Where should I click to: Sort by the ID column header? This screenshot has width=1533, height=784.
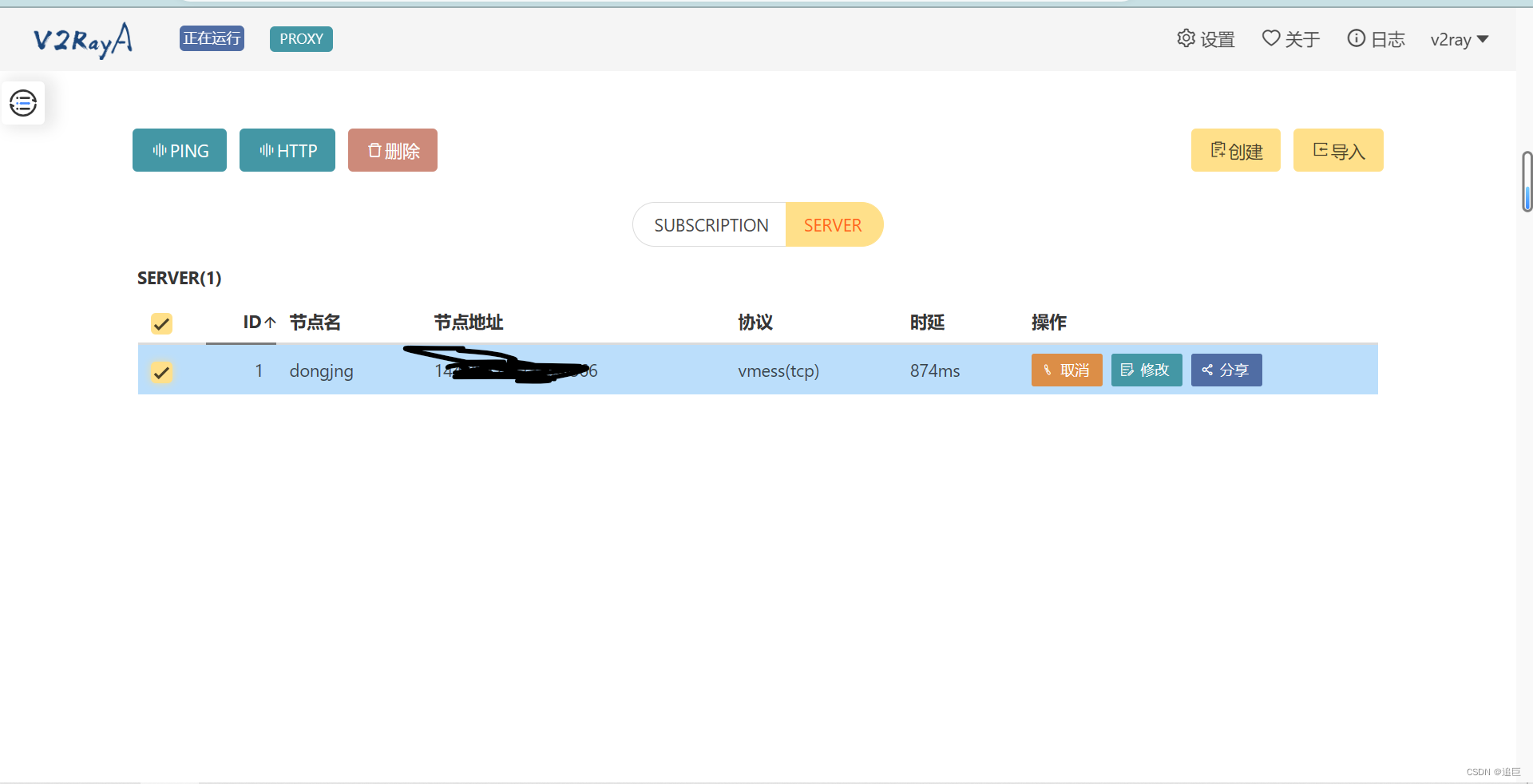point(259,322)
